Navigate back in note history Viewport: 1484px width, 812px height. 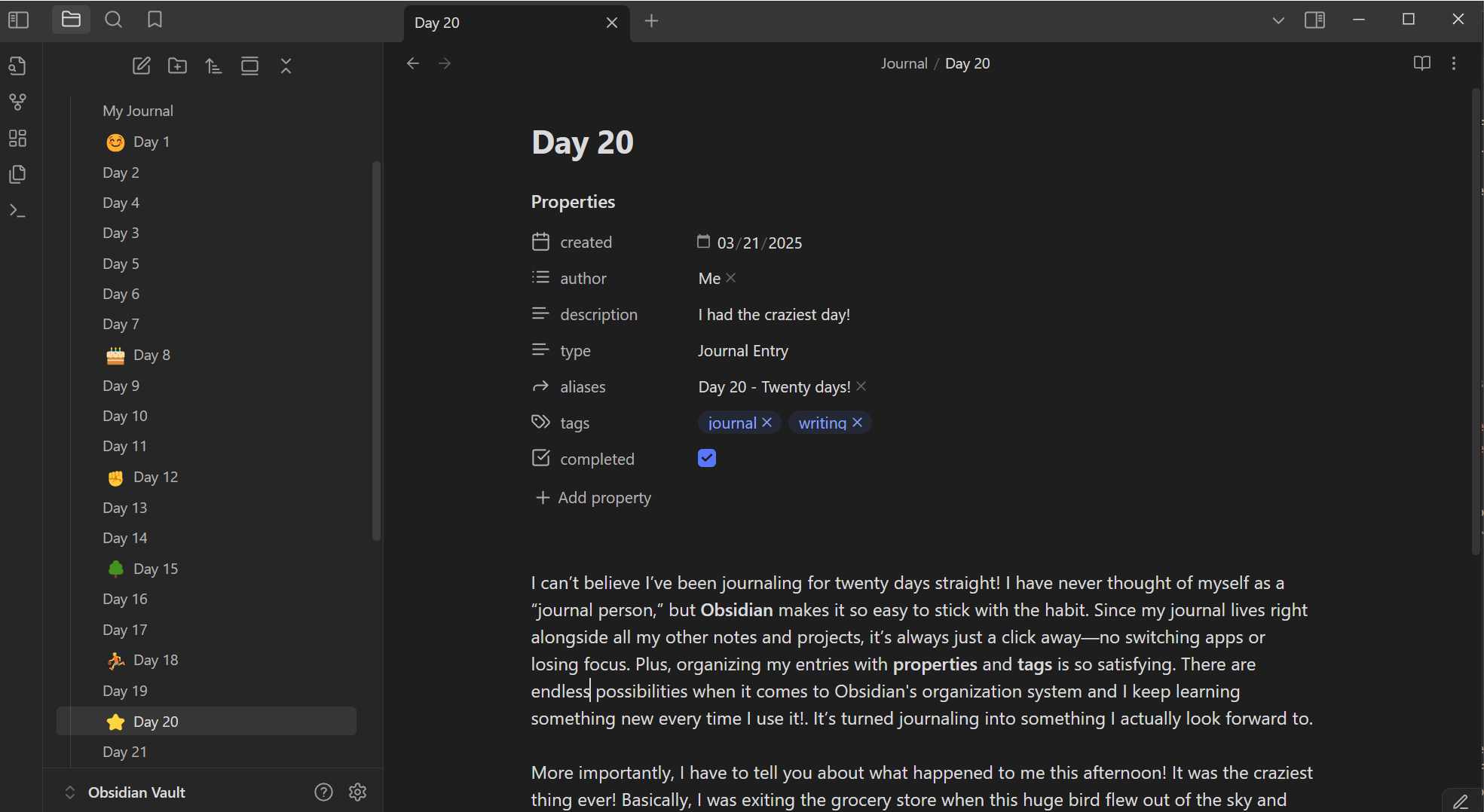pyautogui.click(x=412, y=63)
